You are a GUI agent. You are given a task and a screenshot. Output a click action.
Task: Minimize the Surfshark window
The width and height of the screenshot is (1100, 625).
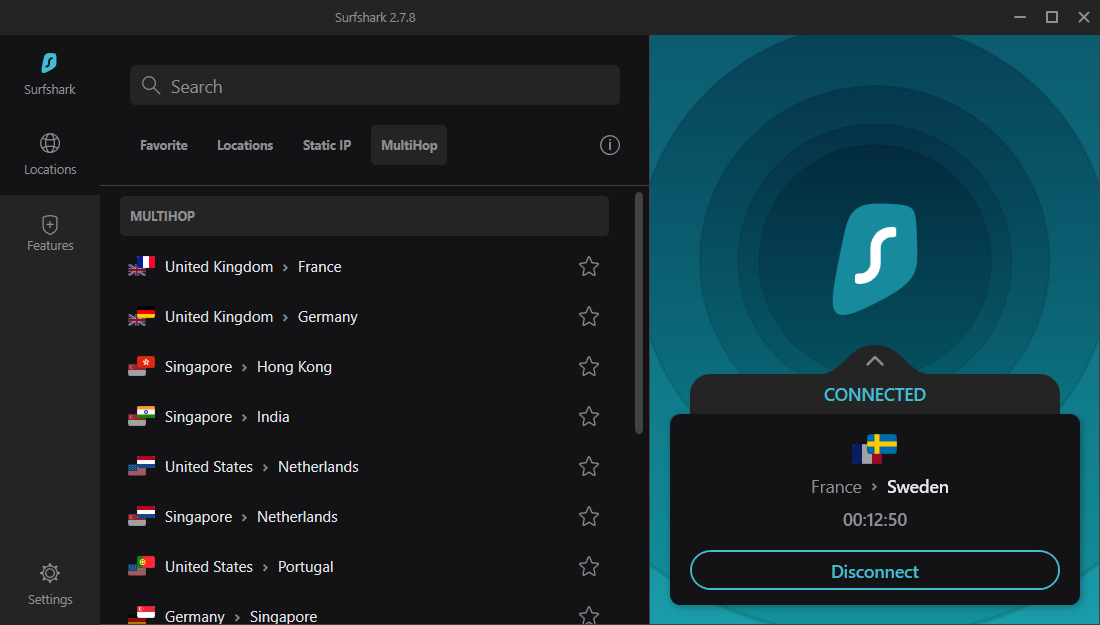point(1020,17)
